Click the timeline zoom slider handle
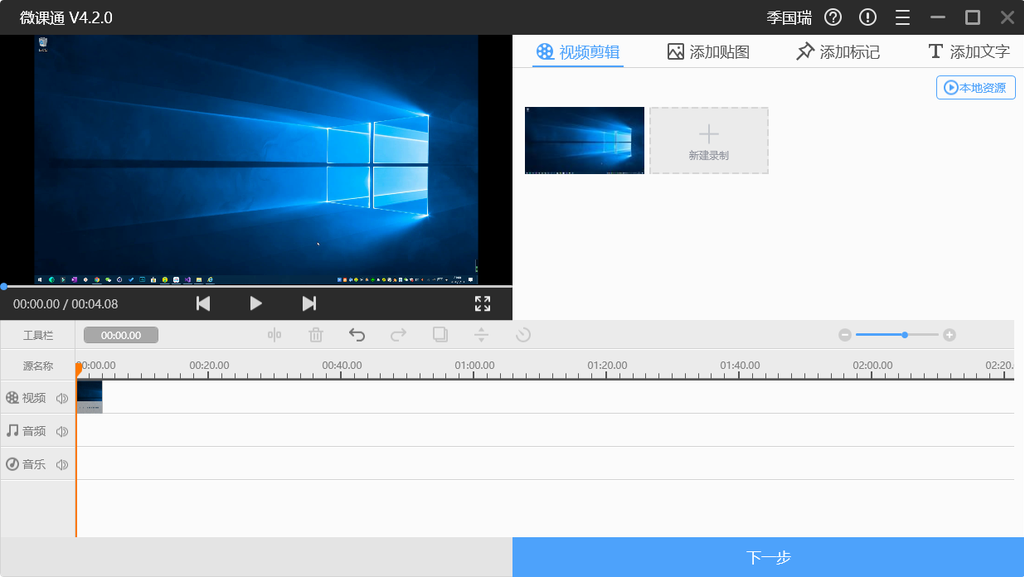Screen dimensions: 1024x577 [x=904, y=335]
